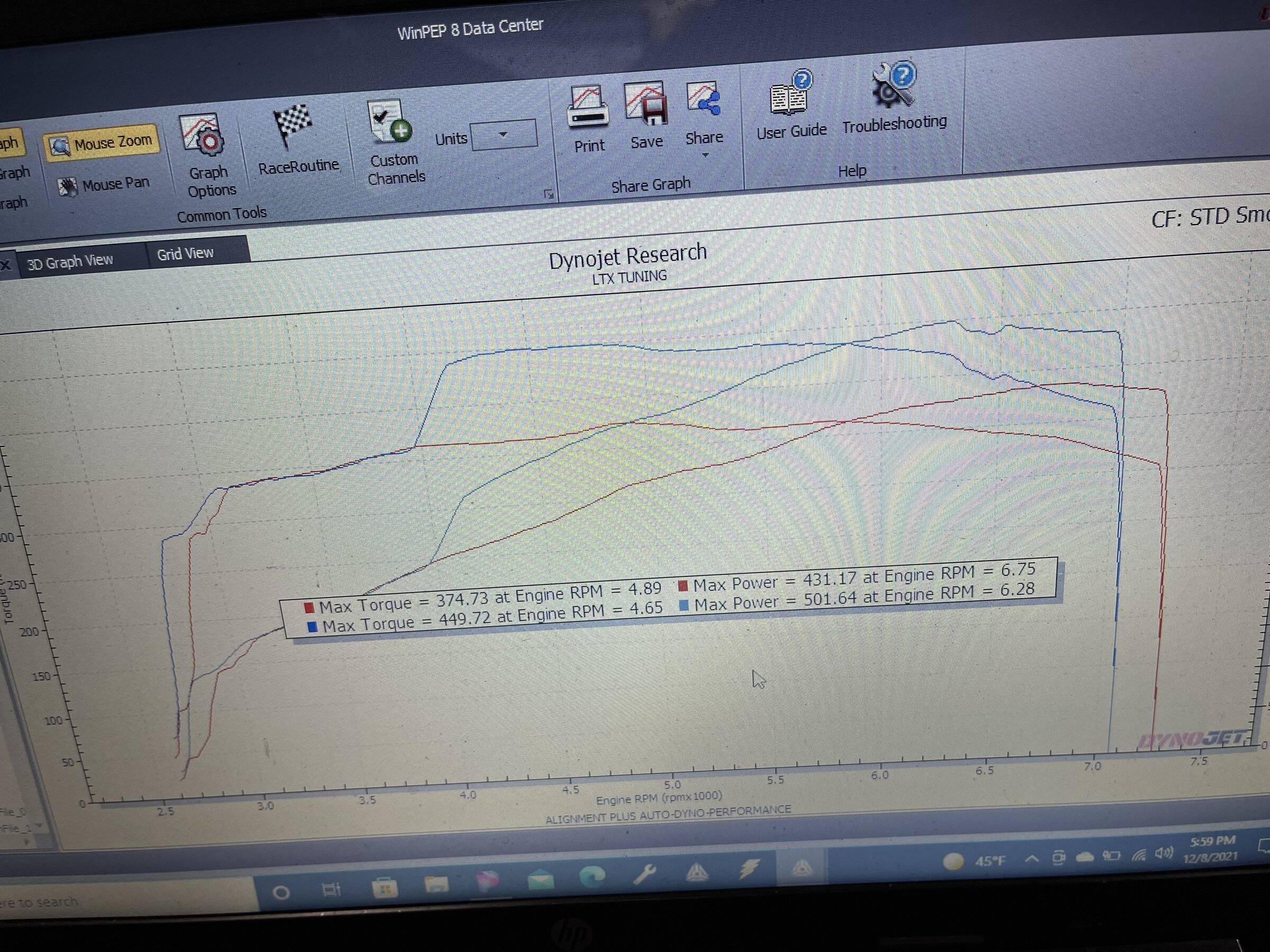
Task: Select the red Max Torque 374.73 legend text
Action: (x=491, y=597)
